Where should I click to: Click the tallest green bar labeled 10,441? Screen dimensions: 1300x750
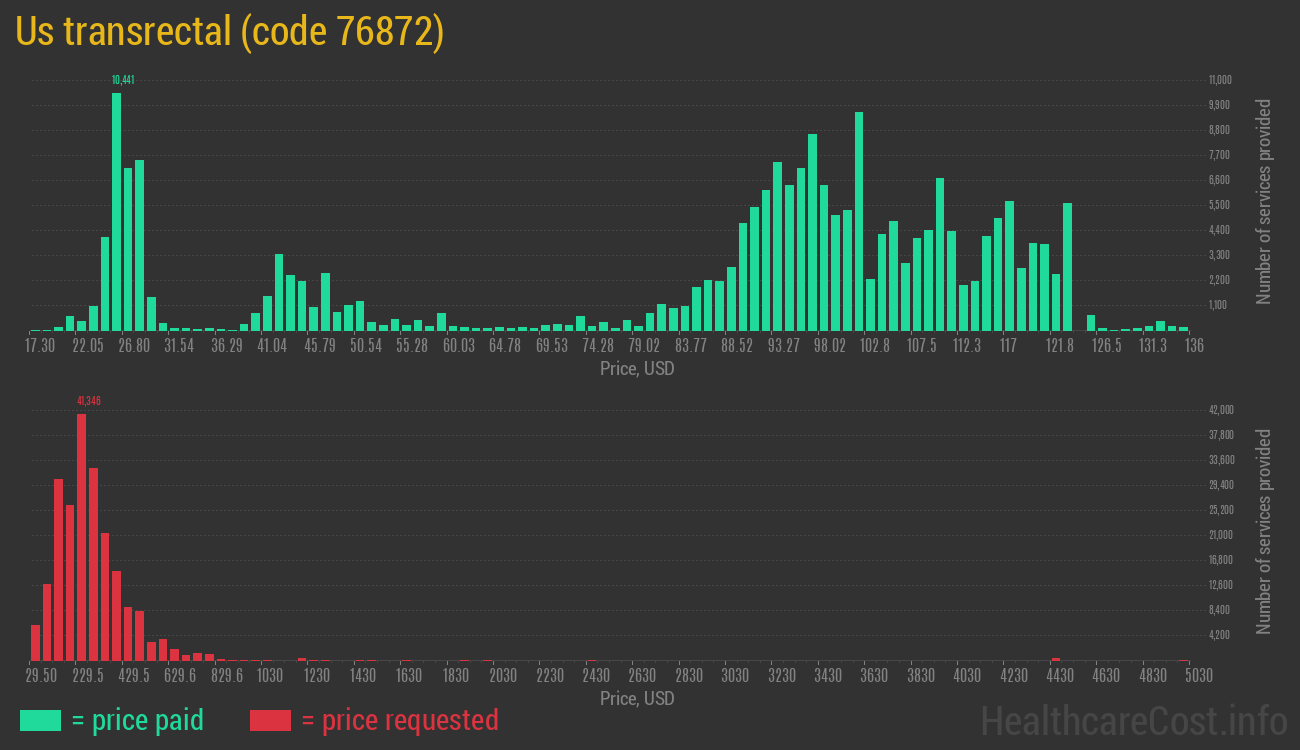[x=117, y=212]
